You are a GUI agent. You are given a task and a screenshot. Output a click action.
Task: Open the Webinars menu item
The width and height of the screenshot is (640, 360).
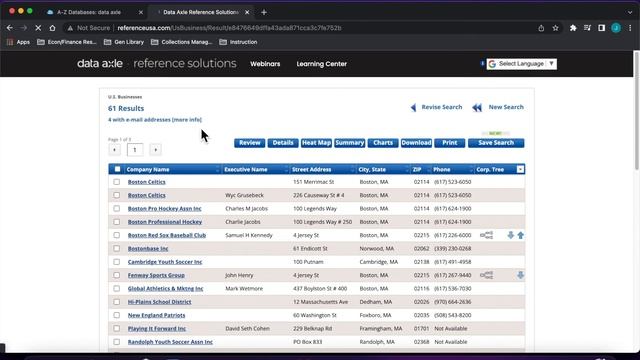[265, 64]
